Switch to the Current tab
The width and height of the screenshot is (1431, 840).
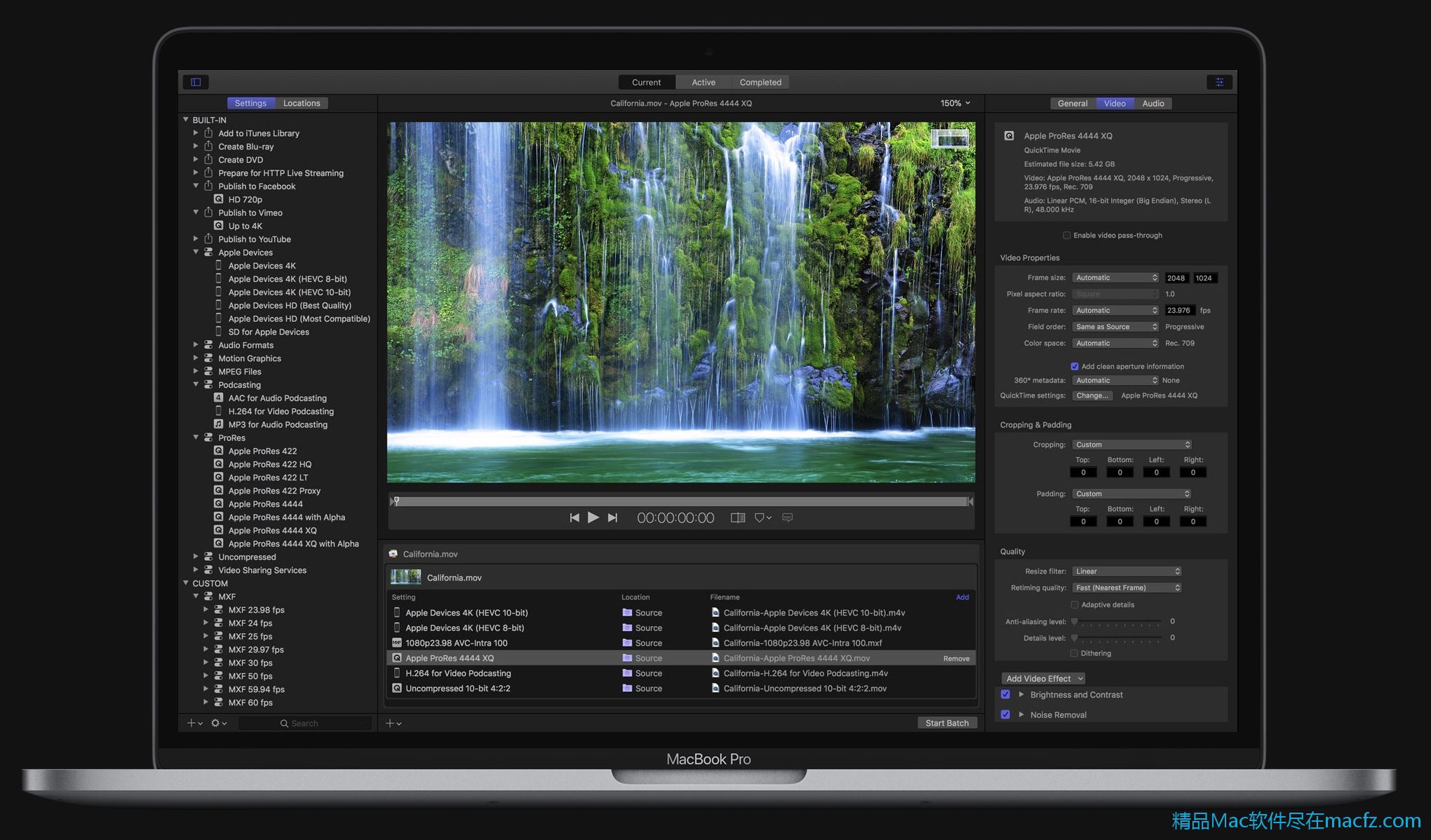click(x=646, y=82)
